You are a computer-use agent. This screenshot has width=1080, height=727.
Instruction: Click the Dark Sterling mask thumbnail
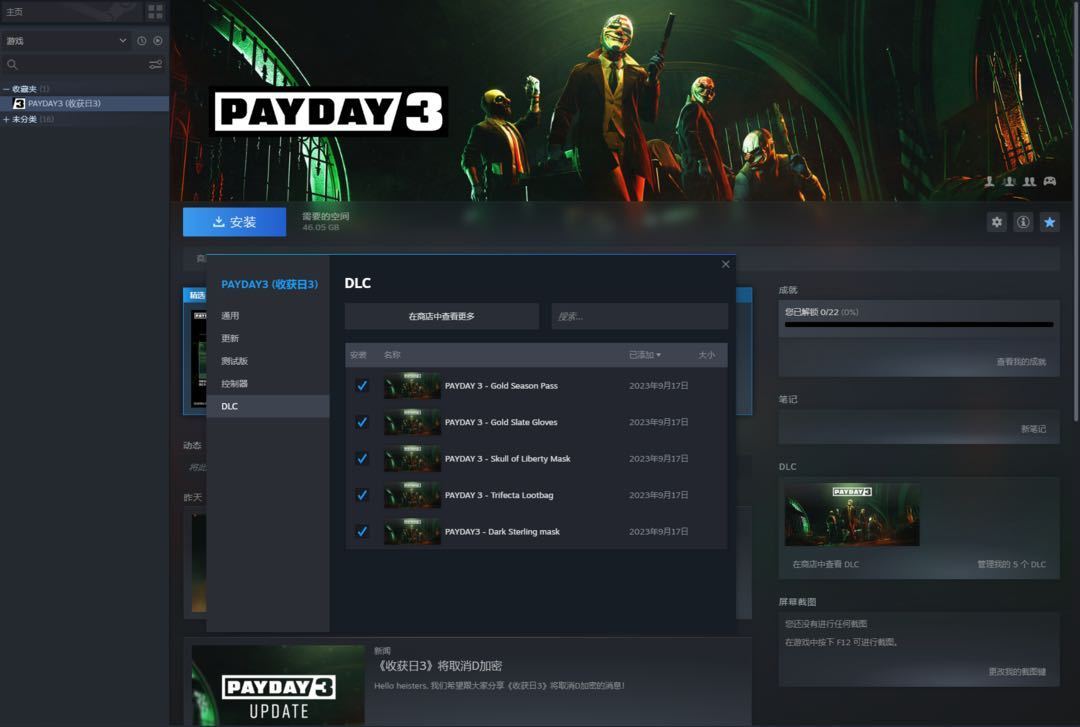(412, 532)
